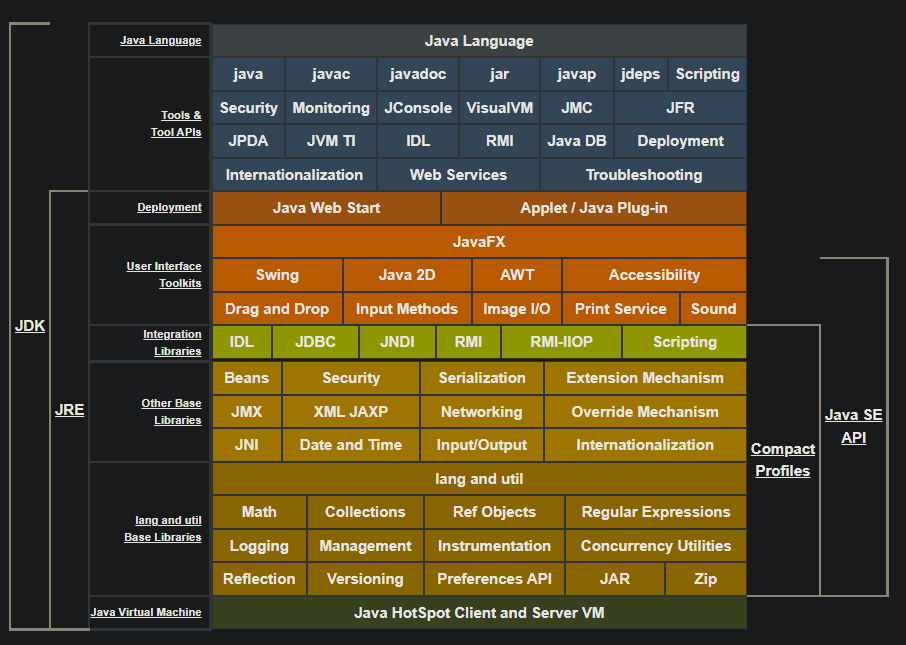The width and height of the screenshot is (906, 645).
Task: Open the Collections cell
Action: (x=365, y=512)
